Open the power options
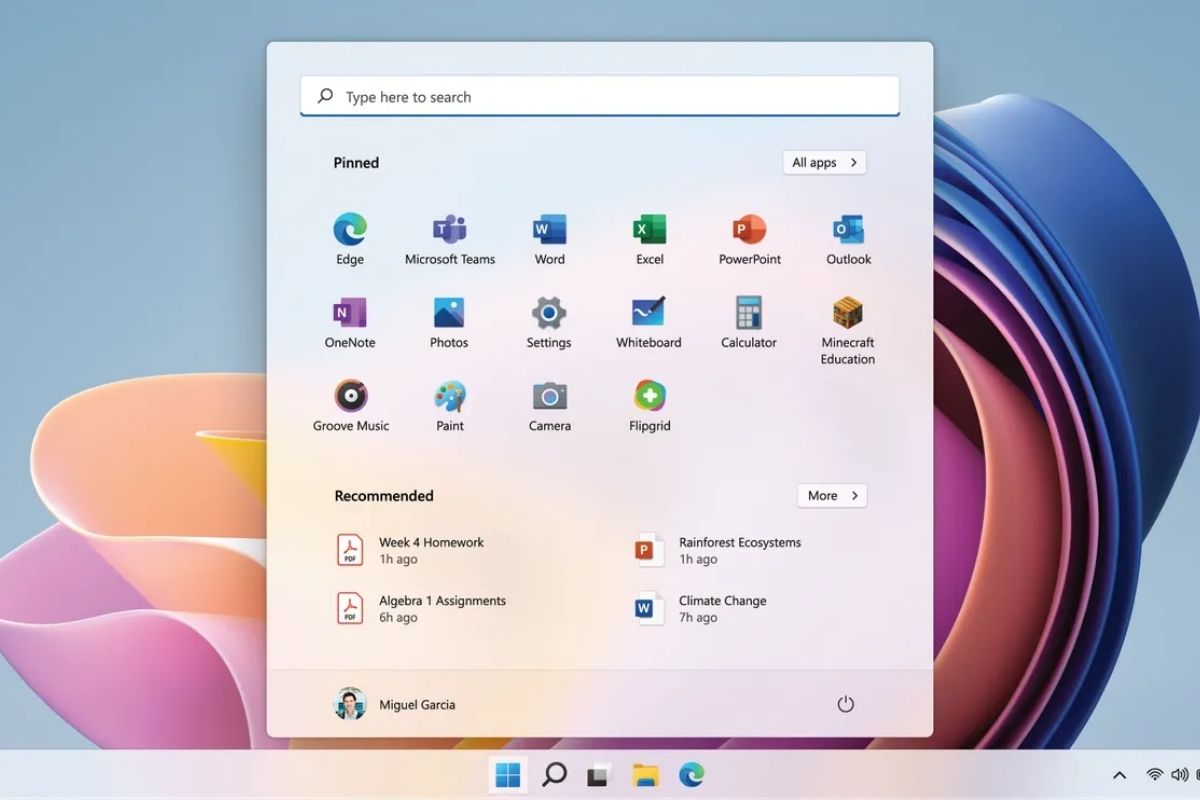Viewport: 1200px width, 800px height. pos(845,704)
